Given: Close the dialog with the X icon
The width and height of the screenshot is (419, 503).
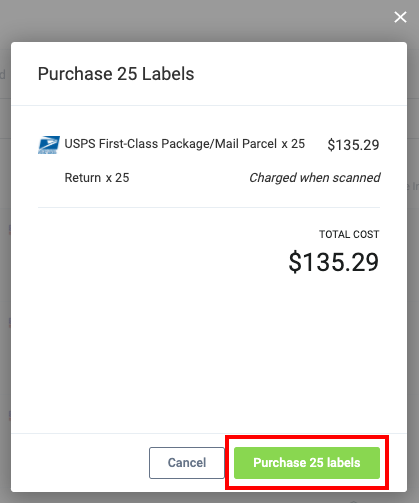Looking at the screenshot, I should (x=400, y=17).
